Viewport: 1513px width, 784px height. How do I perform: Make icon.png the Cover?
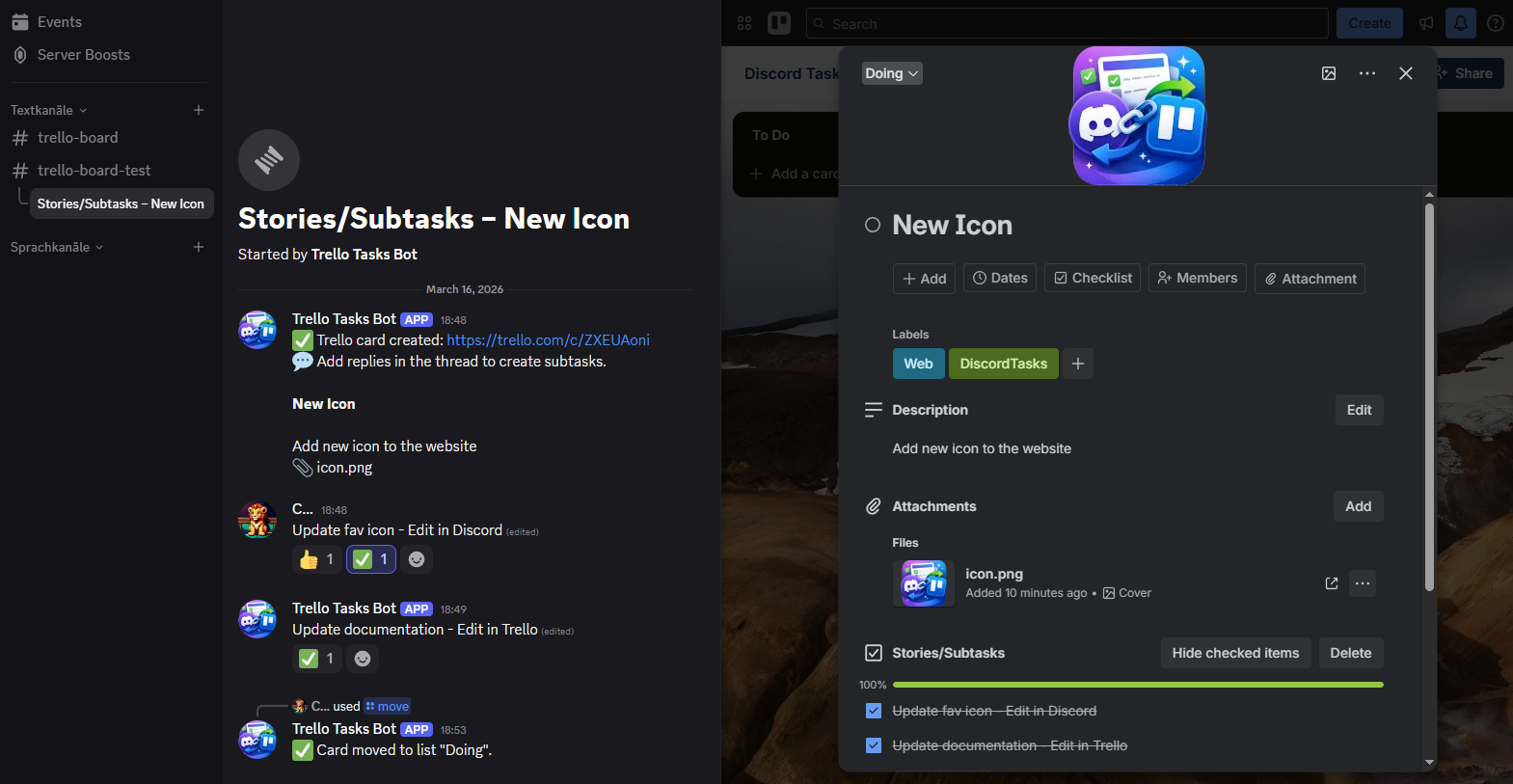click(x=1127, y=593)
